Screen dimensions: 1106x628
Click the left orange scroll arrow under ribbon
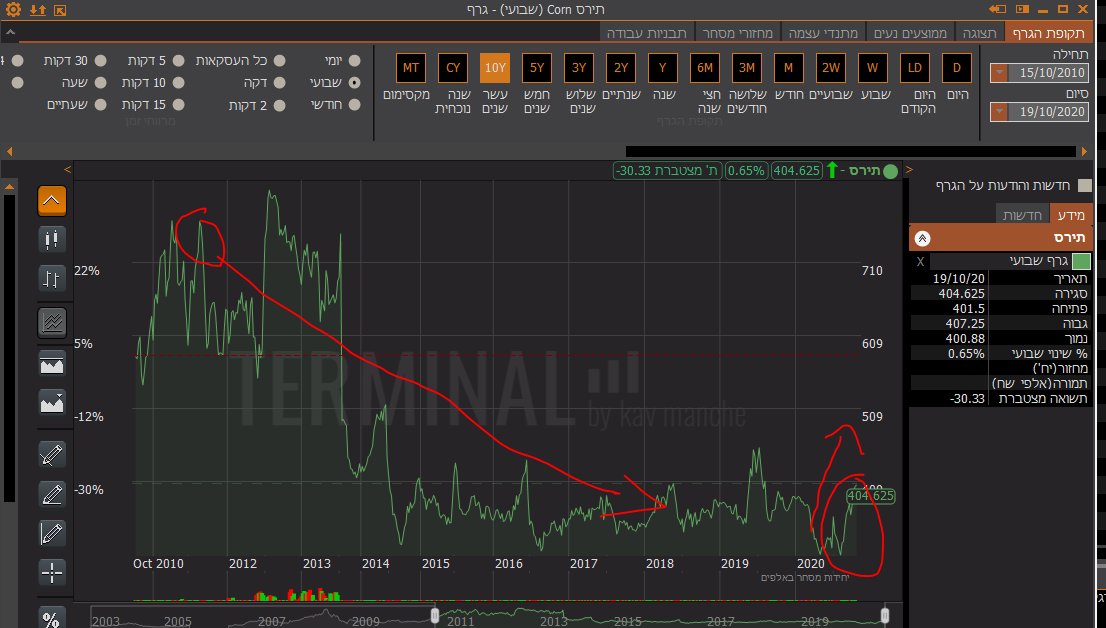tap(9, 151)
